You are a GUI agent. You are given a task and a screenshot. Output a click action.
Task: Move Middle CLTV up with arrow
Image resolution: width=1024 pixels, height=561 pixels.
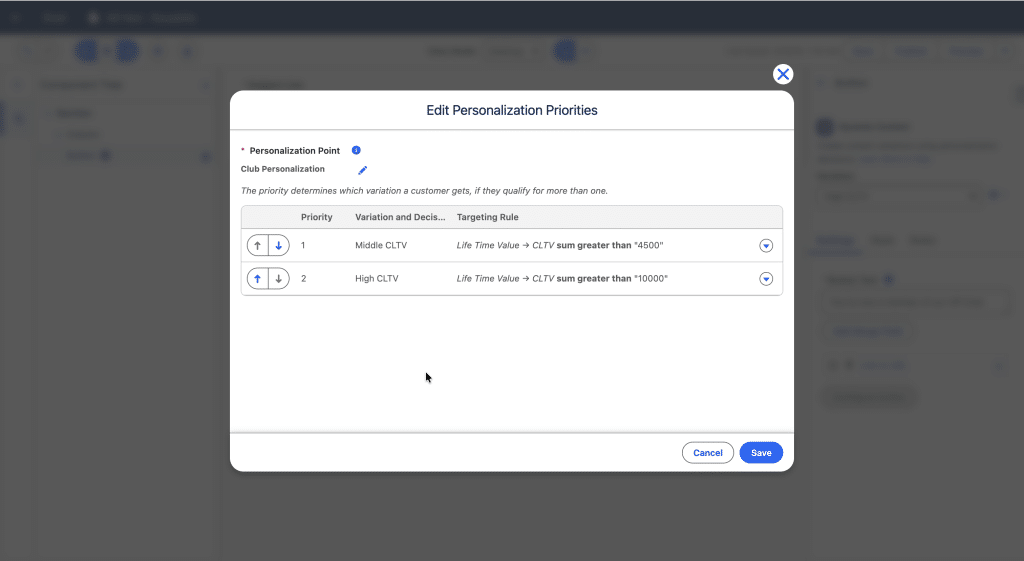coord(257,246)
